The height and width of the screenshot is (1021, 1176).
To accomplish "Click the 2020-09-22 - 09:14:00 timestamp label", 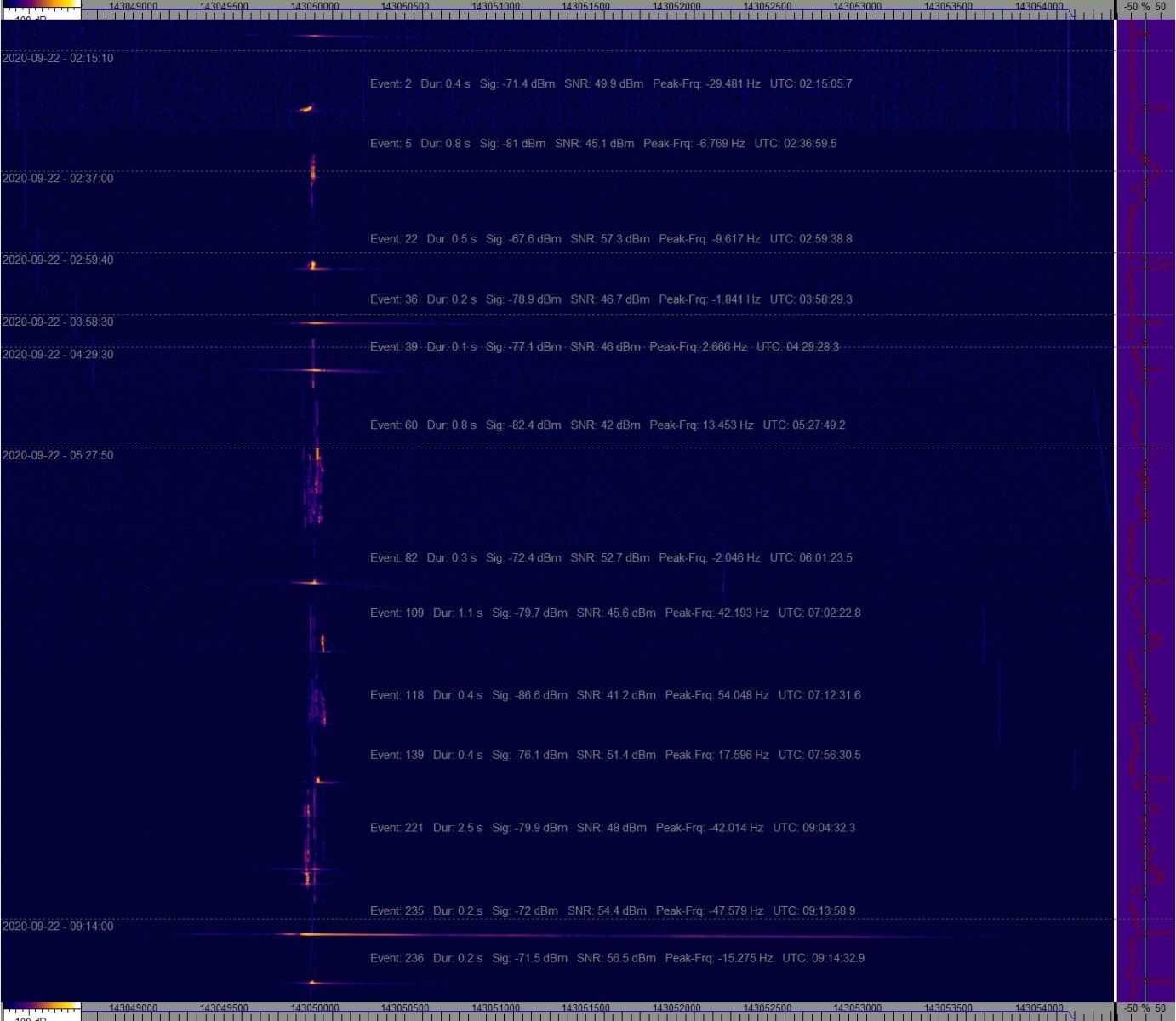I will (58, 926).
